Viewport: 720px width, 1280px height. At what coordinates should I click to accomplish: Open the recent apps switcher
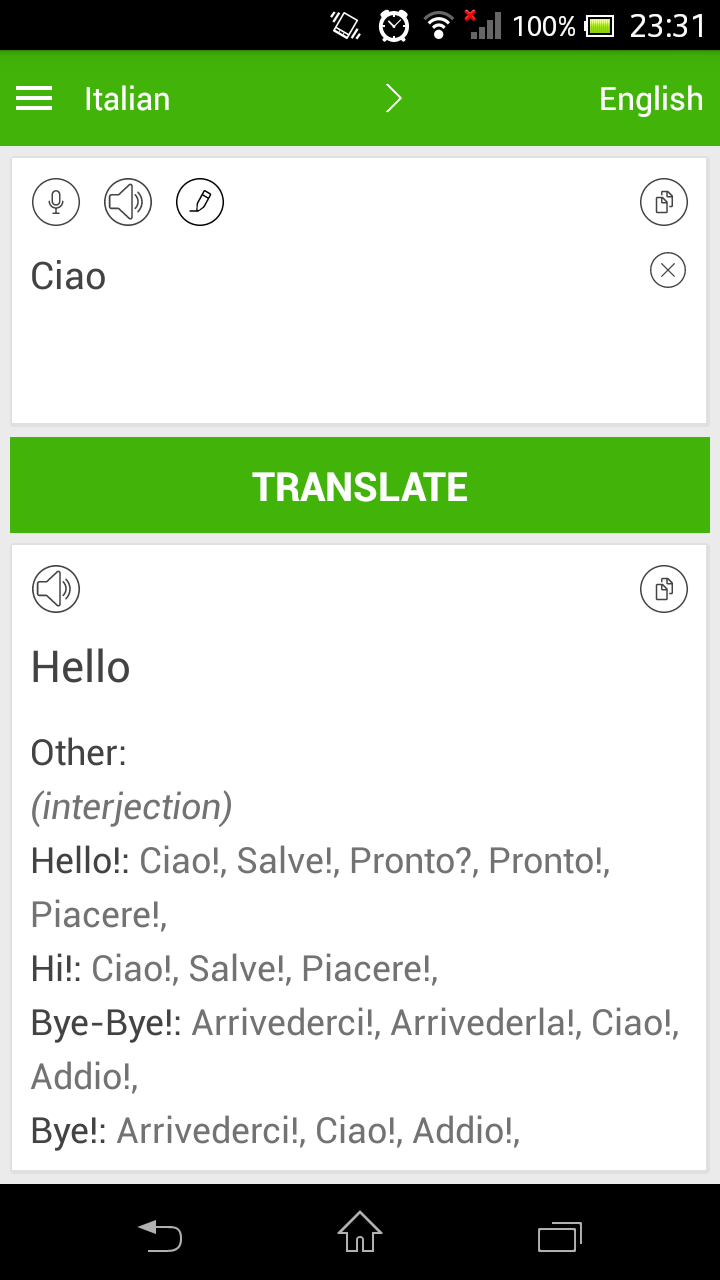pos(560,1236)
